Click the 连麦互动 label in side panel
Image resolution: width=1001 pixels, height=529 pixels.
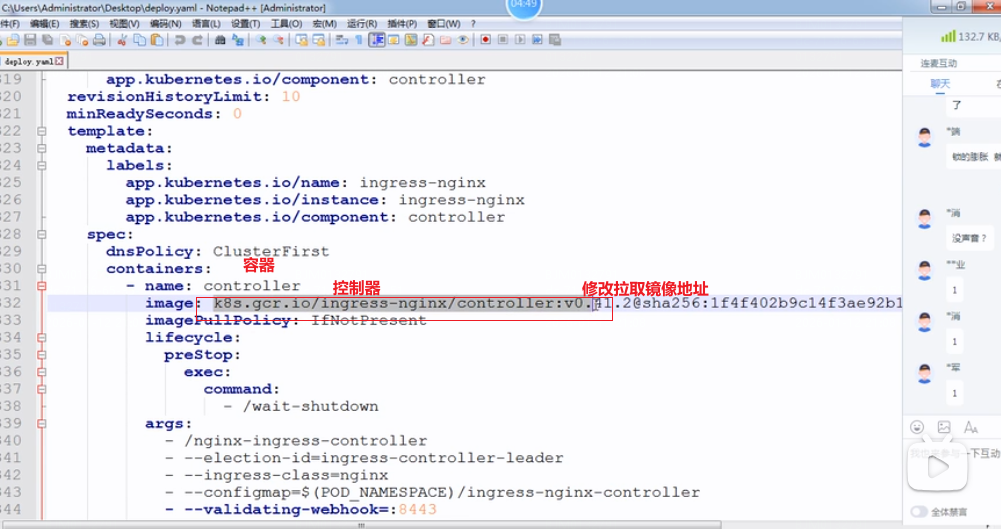tap(938, 63)
